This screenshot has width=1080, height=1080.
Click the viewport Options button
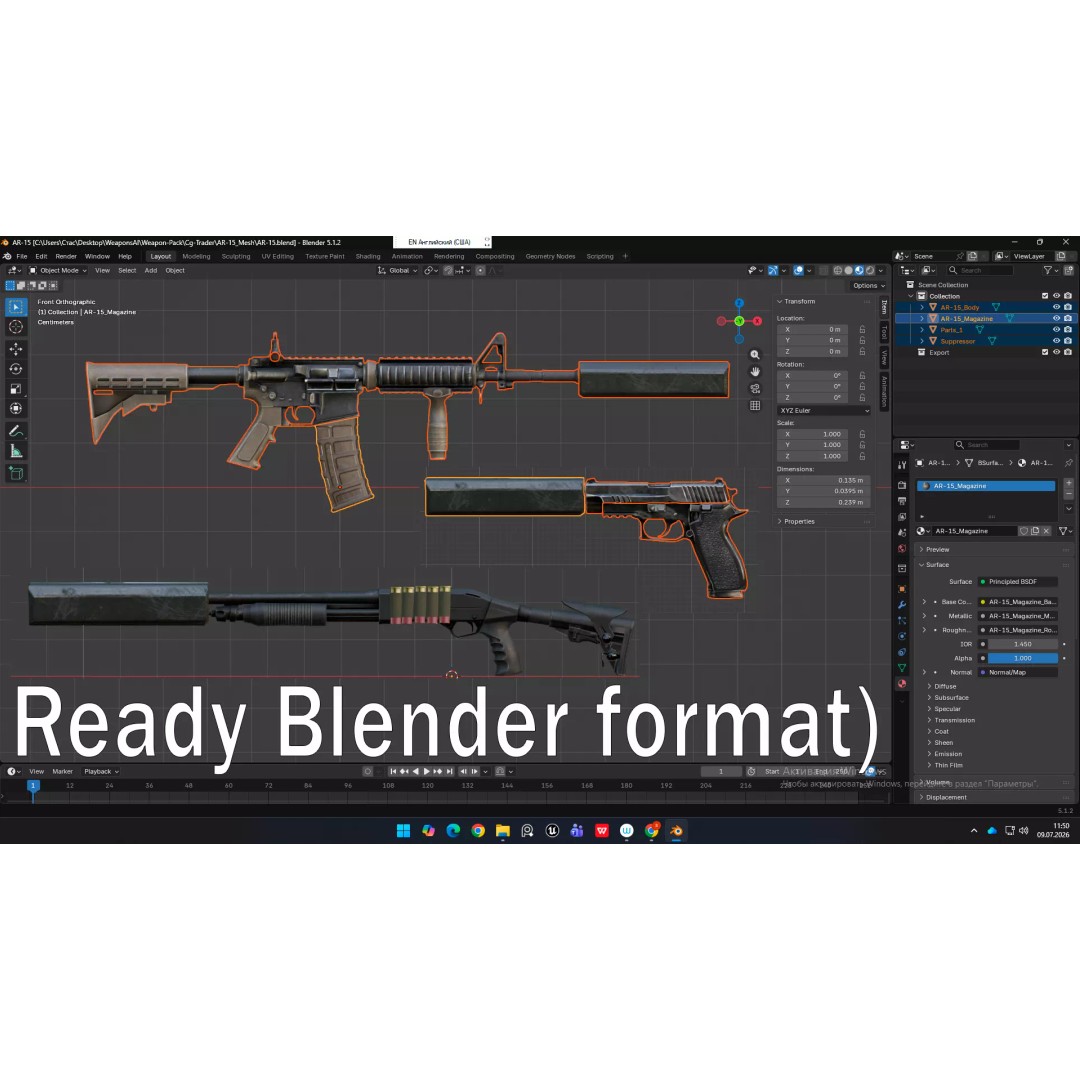click(869, 286)
